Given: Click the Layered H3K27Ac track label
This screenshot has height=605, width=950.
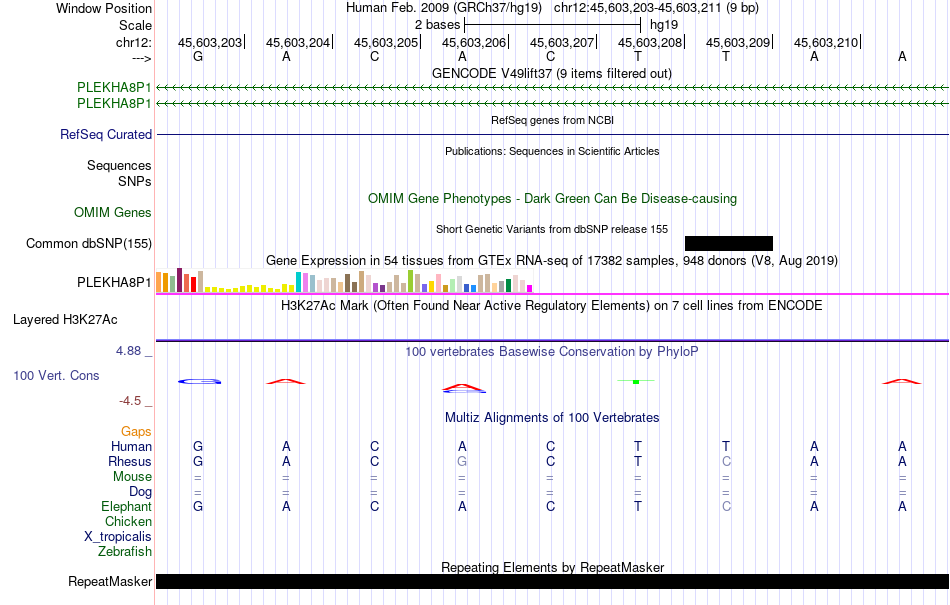Looking at the screenshot, I should pyautogui.click(x=65, y=320).
